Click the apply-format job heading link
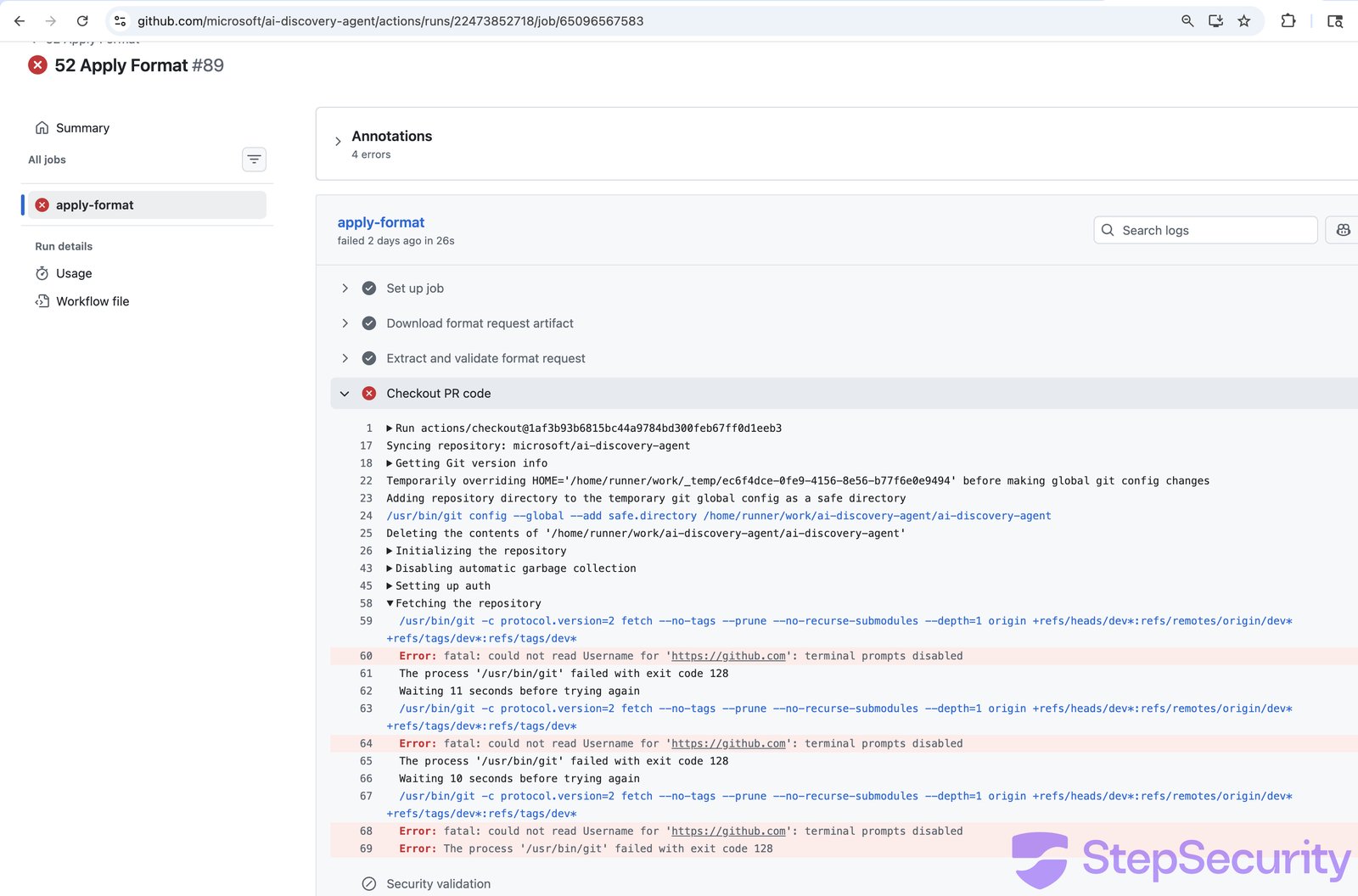This screenshot has width=1358, height=896. pyautogui.click(x=381, y=222)
